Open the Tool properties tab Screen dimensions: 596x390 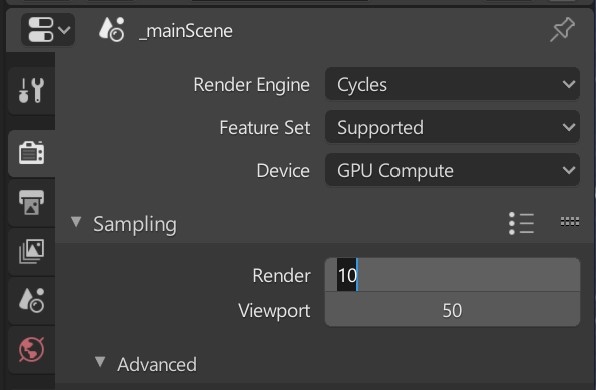tap(32, 90)
